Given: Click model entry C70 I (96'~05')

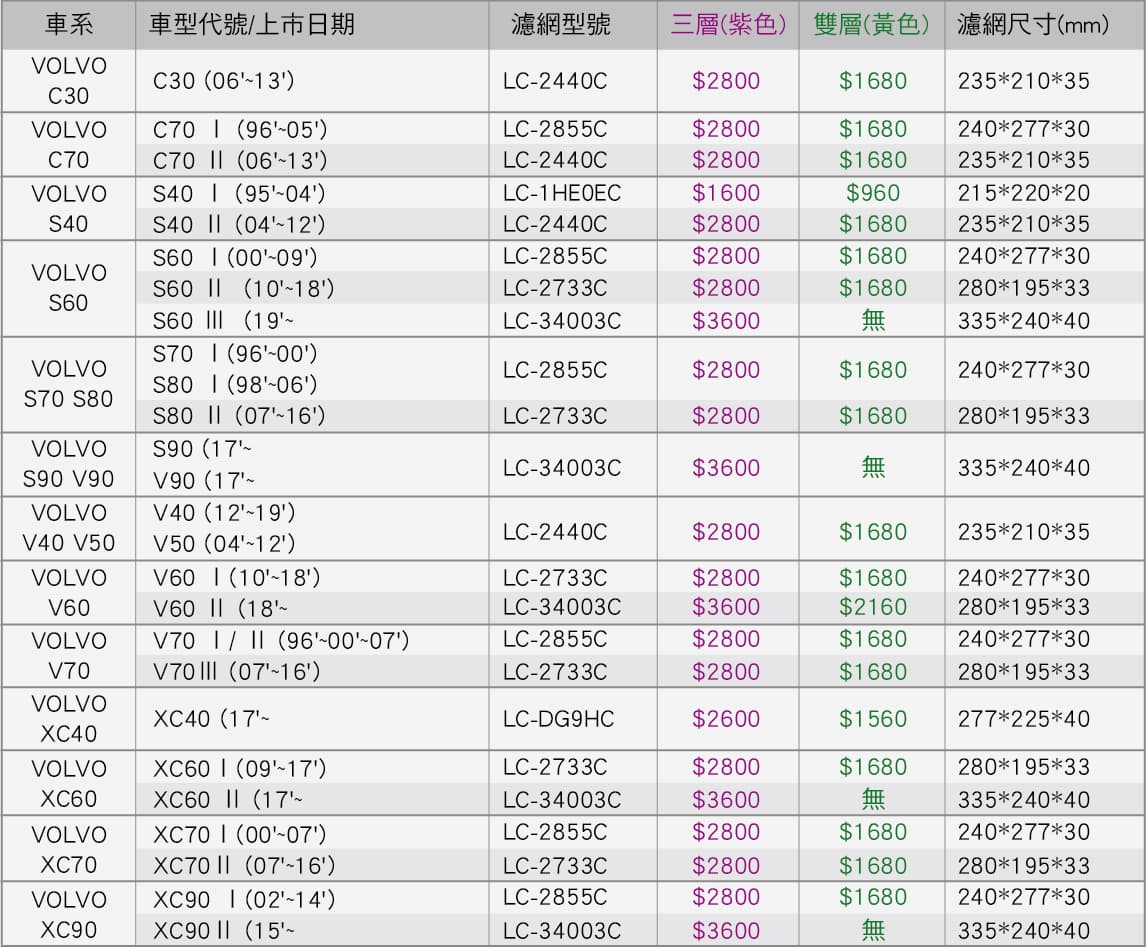Looking at the screenshot, I should [240, 129].
